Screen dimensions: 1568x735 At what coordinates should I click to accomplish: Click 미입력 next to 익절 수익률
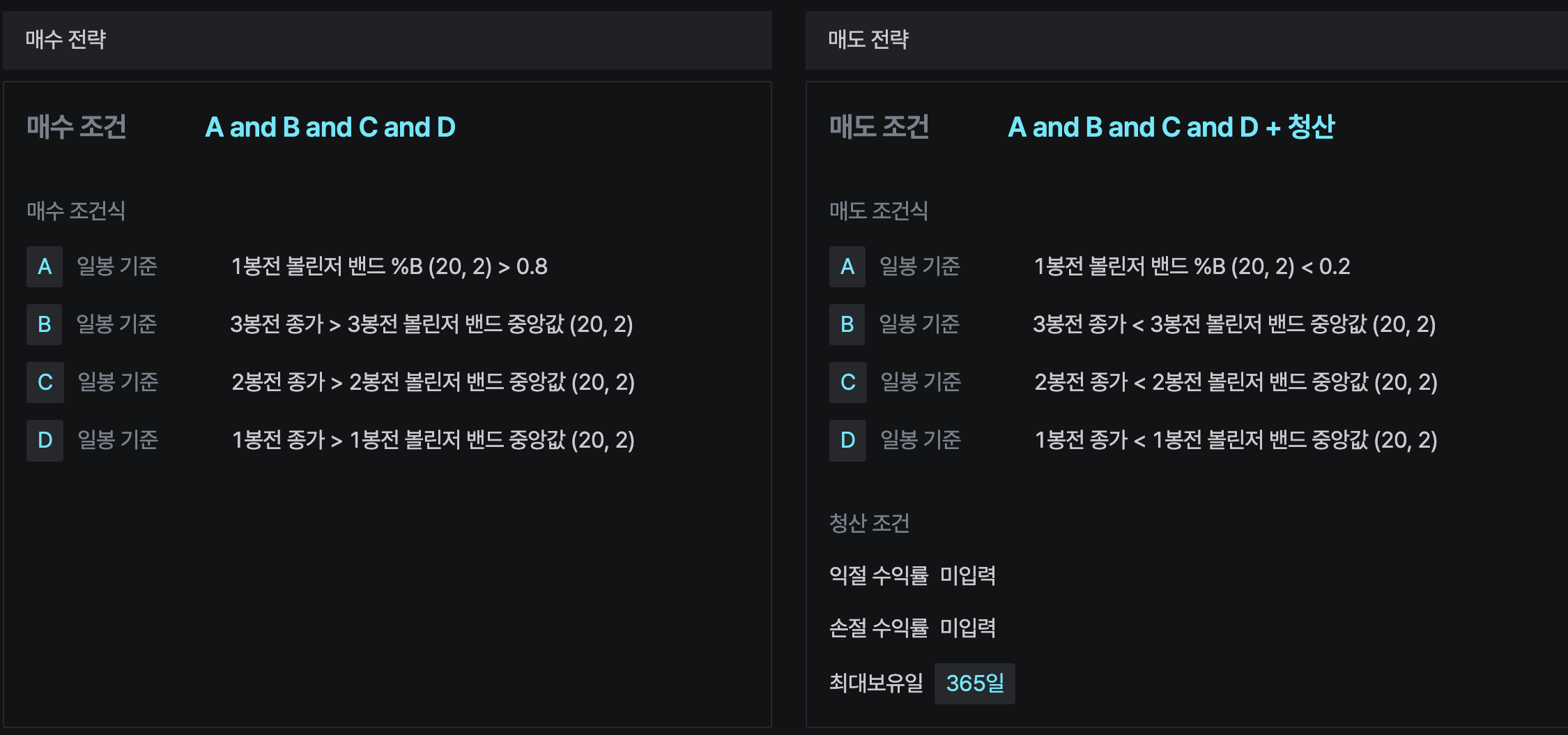tap(968, 575)
